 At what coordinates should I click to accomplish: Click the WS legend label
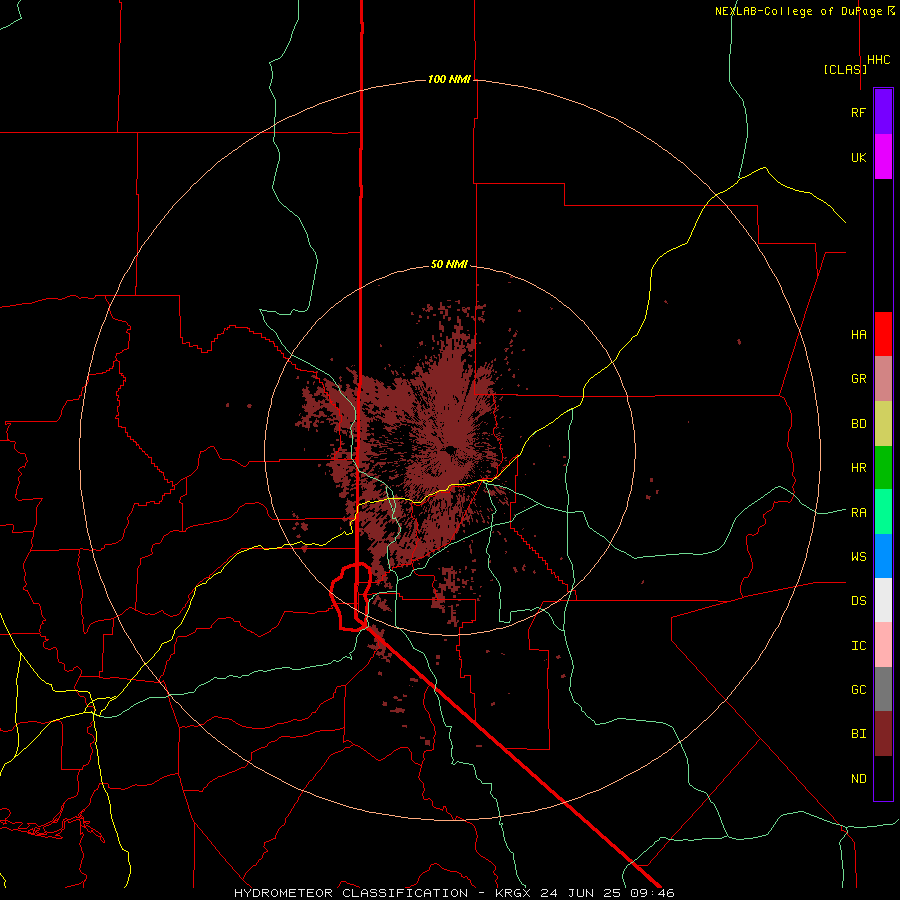[x=858, y=556]
